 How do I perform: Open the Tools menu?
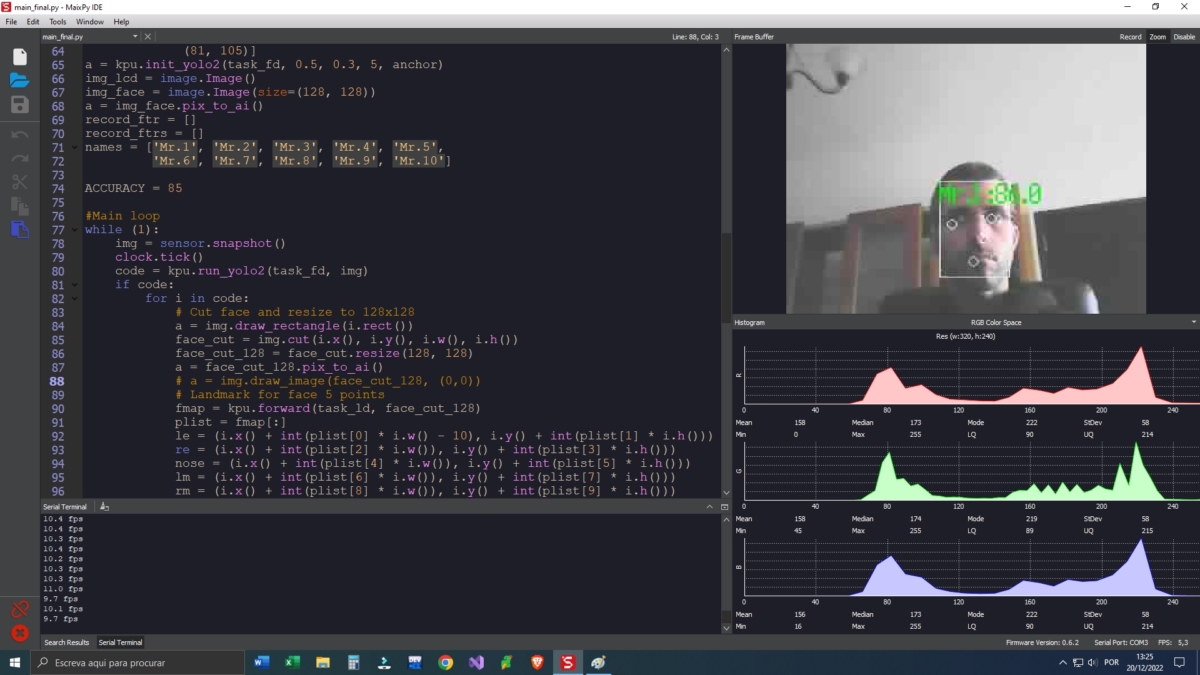58,21
